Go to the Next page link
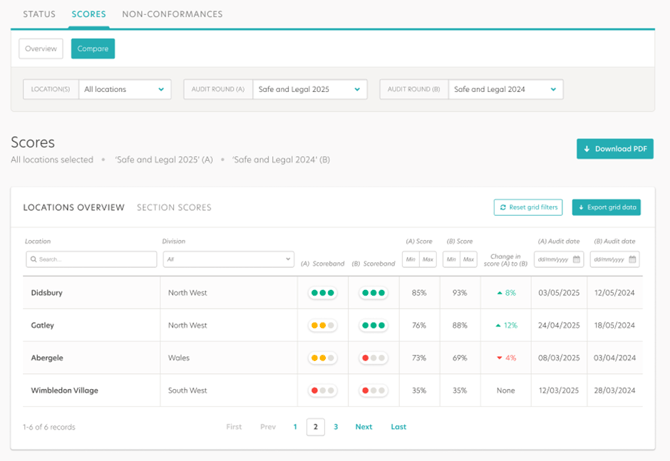Image resolution: width=670 pixels, height=461 pixels. click(364, 427)
